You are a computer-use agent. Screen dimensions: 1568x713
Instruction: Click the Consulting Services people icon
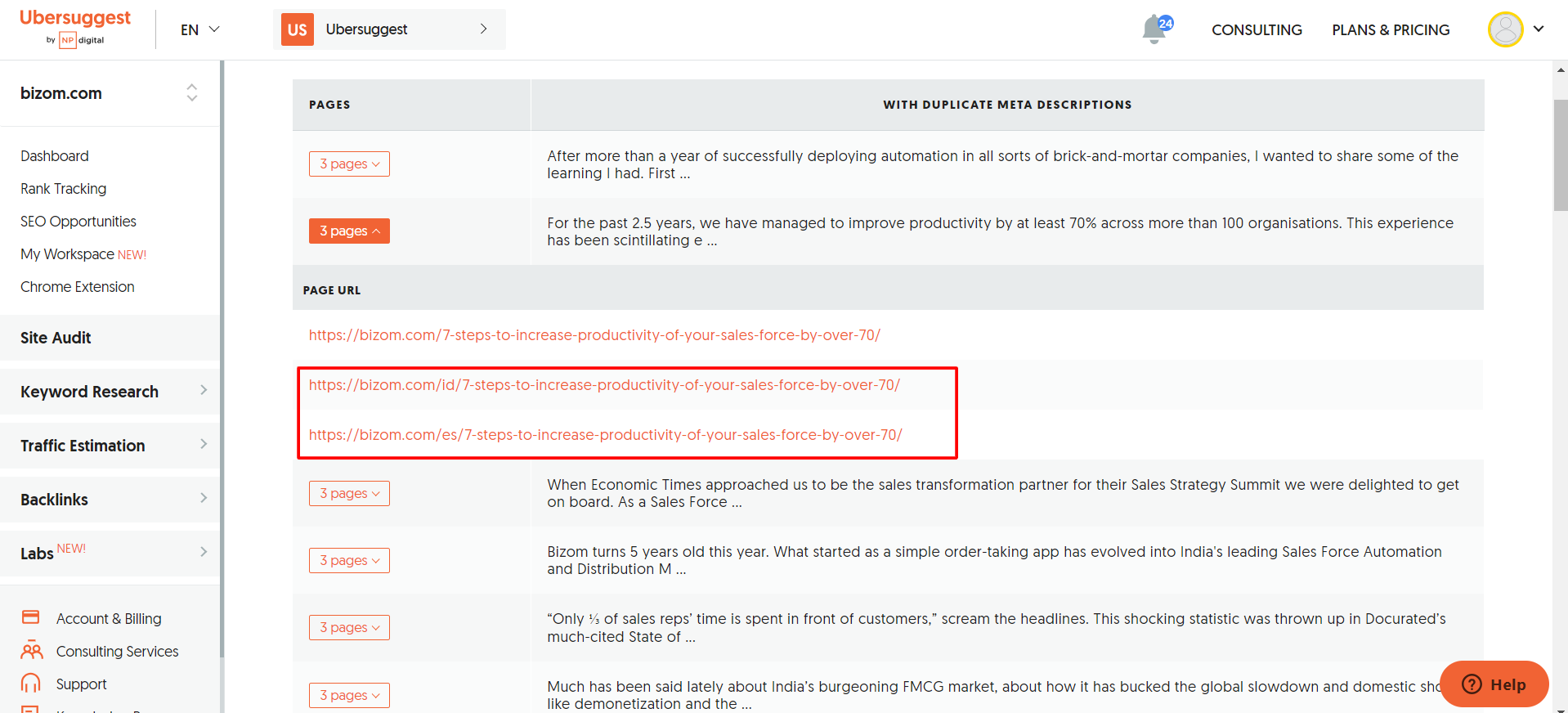[31, 651]
